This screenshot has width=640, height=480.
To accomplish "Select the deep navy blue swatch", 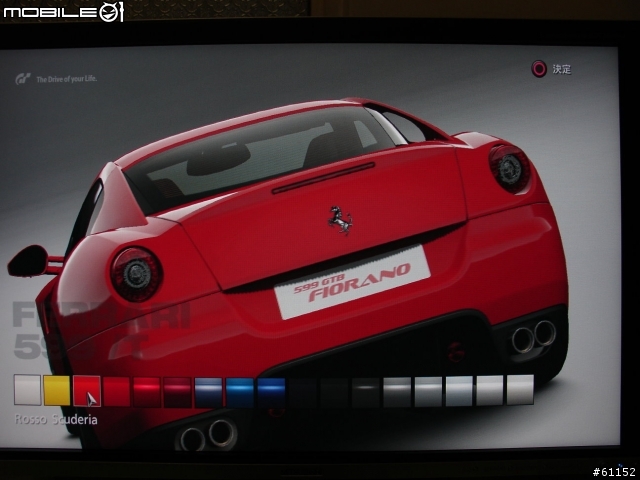I will pos(271,393).
